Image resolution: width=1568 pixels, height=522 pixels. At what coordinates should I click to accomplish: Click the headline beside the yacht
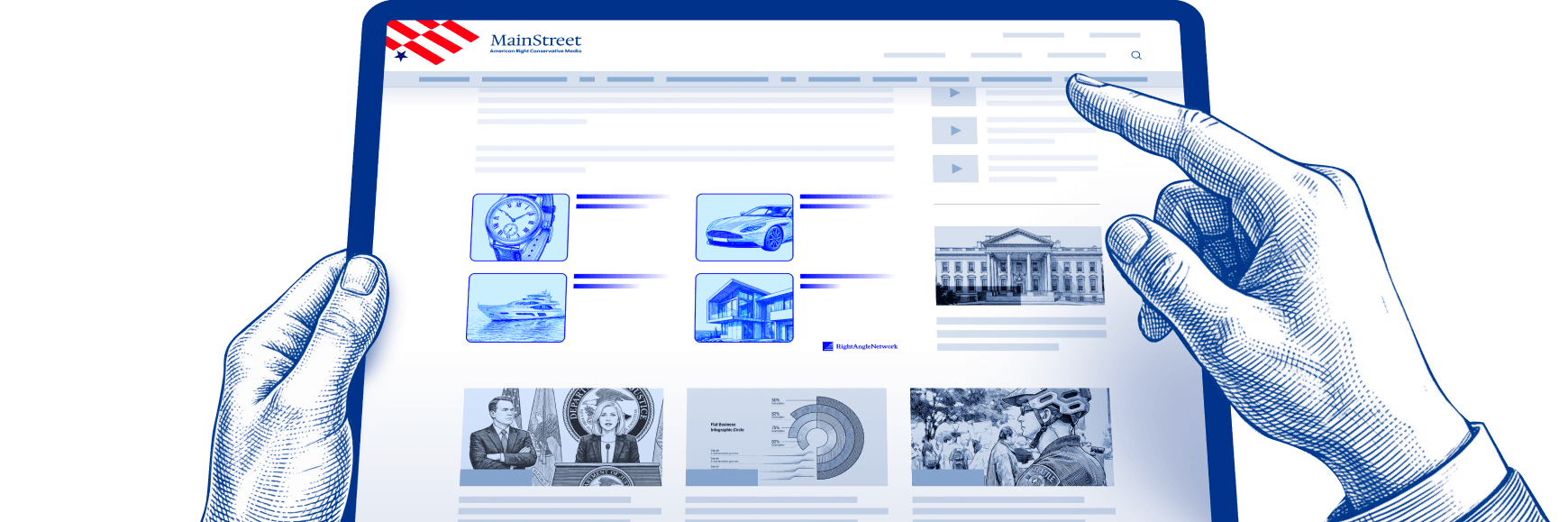point(618,280)
